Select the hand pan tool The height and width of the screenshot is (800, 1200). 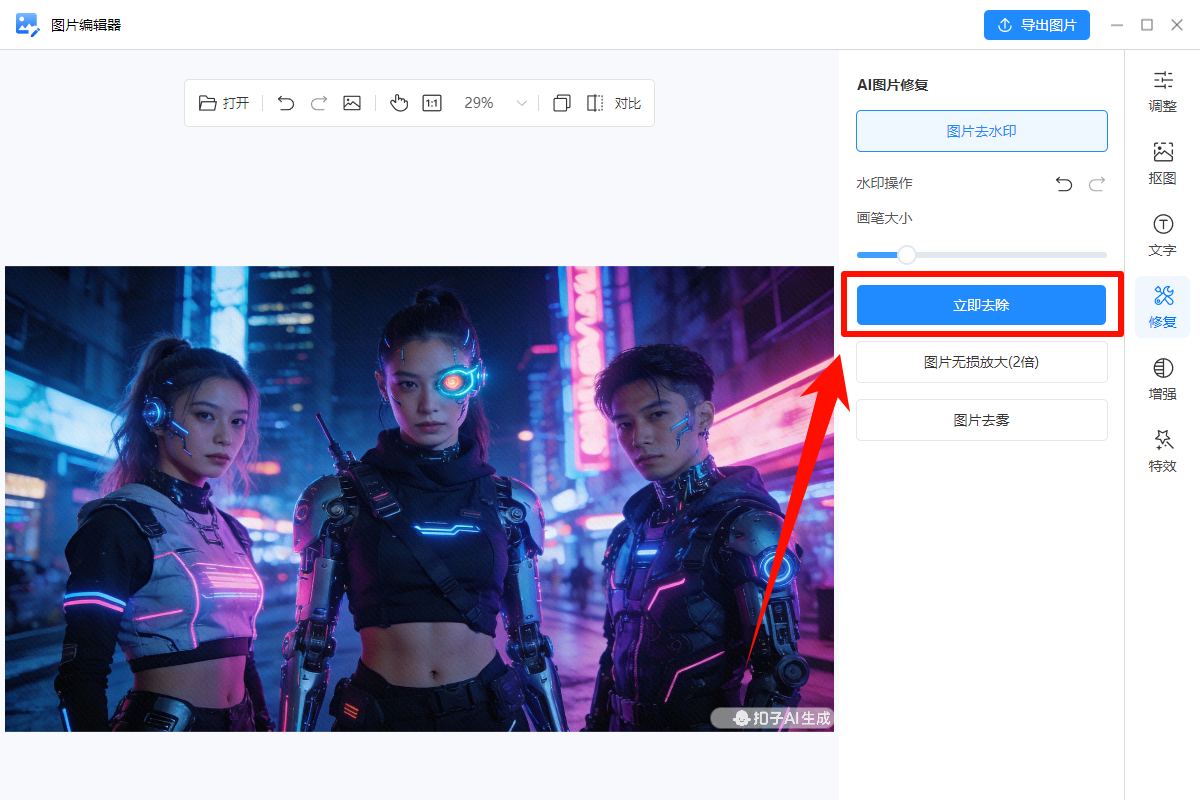point(399,102)
